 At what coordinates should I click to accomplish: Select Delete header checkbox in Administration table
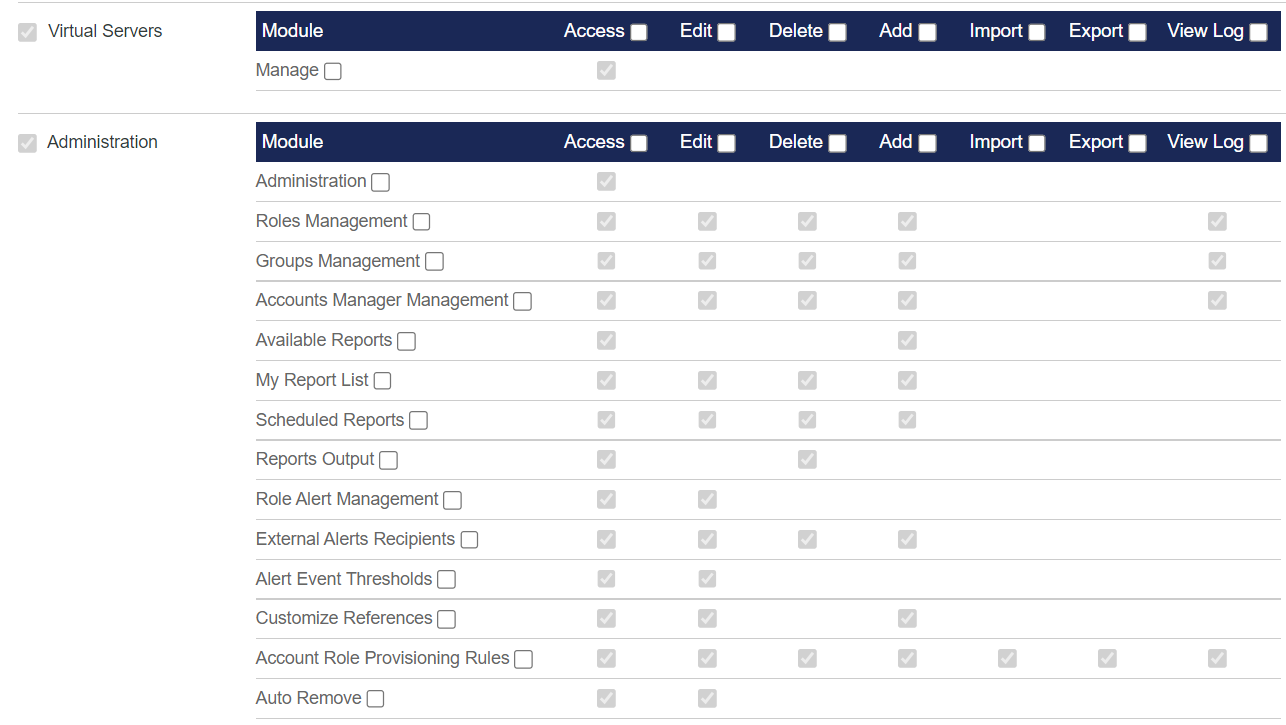[837, 143]
